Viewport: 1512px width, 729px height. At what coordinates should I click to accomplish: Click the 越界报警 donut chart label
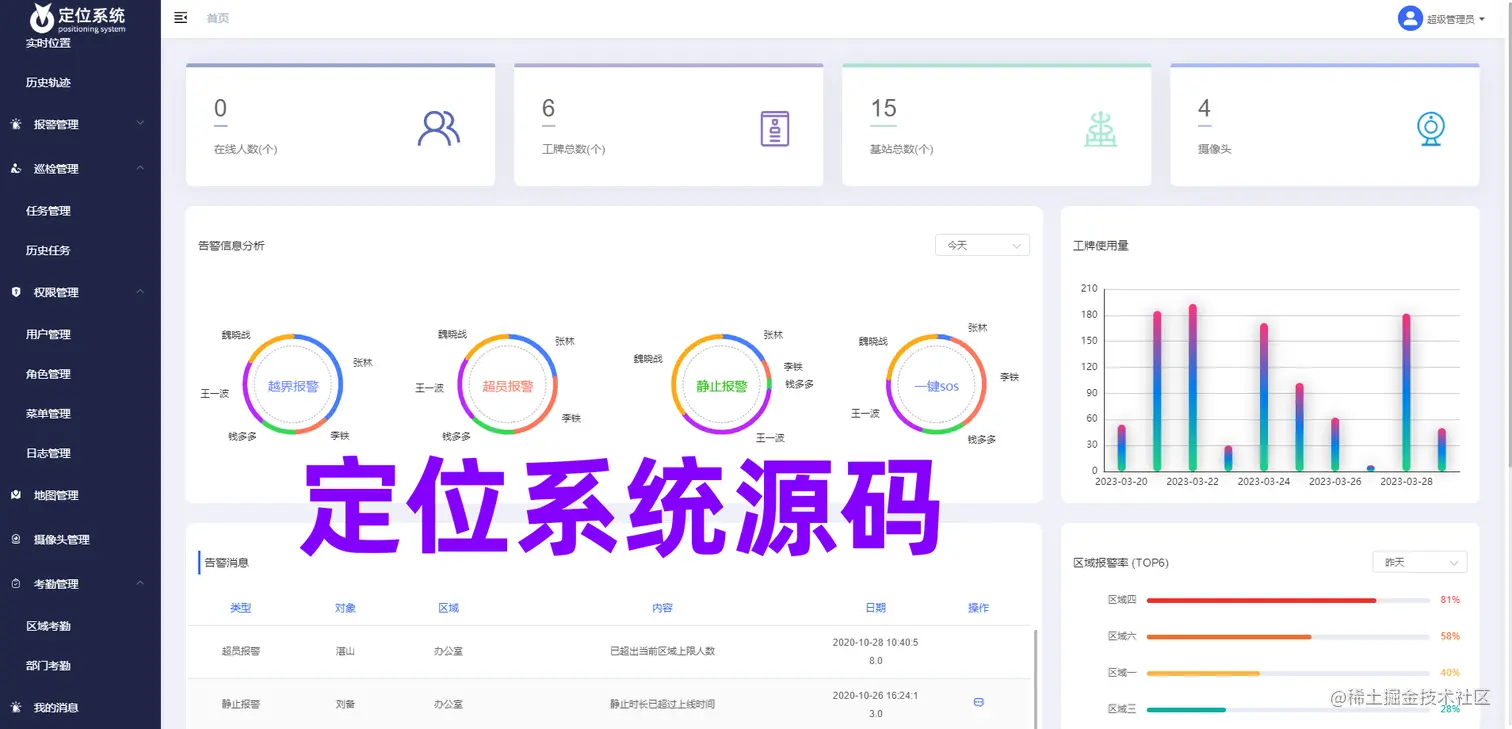coord(292,384)
